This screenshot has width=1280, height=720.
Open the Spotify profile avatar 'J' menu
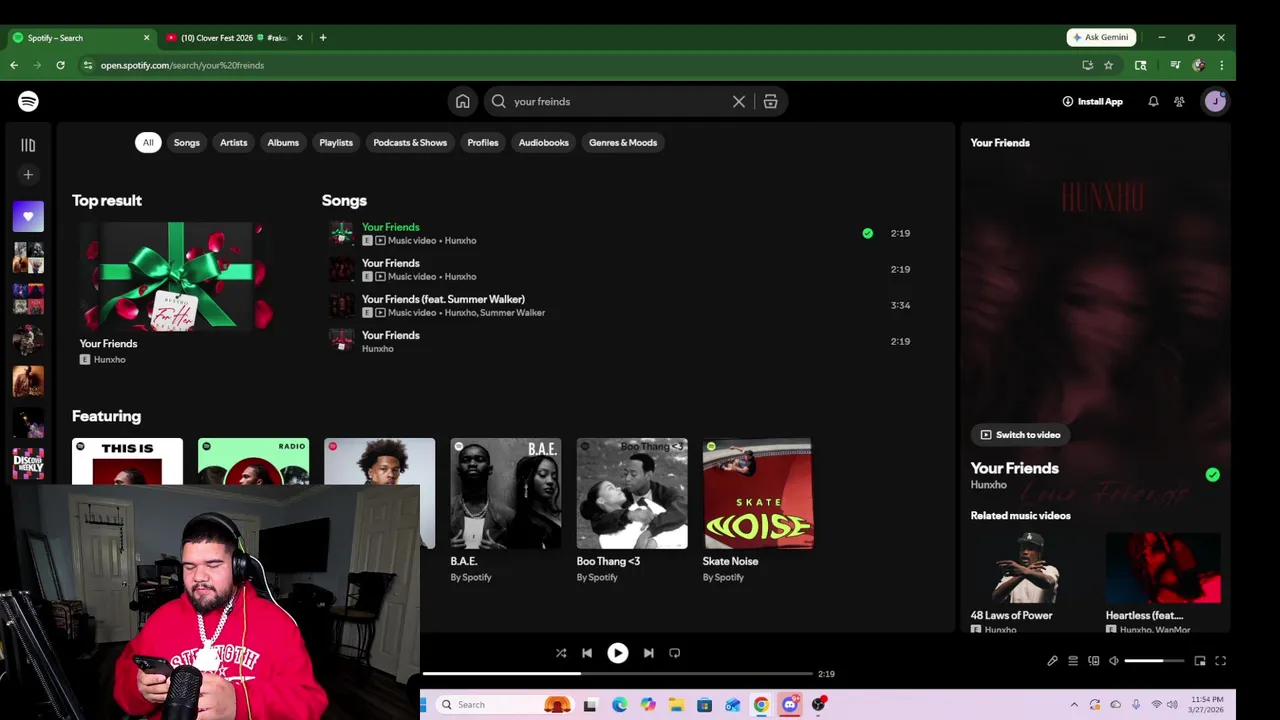click(1215, 101)
